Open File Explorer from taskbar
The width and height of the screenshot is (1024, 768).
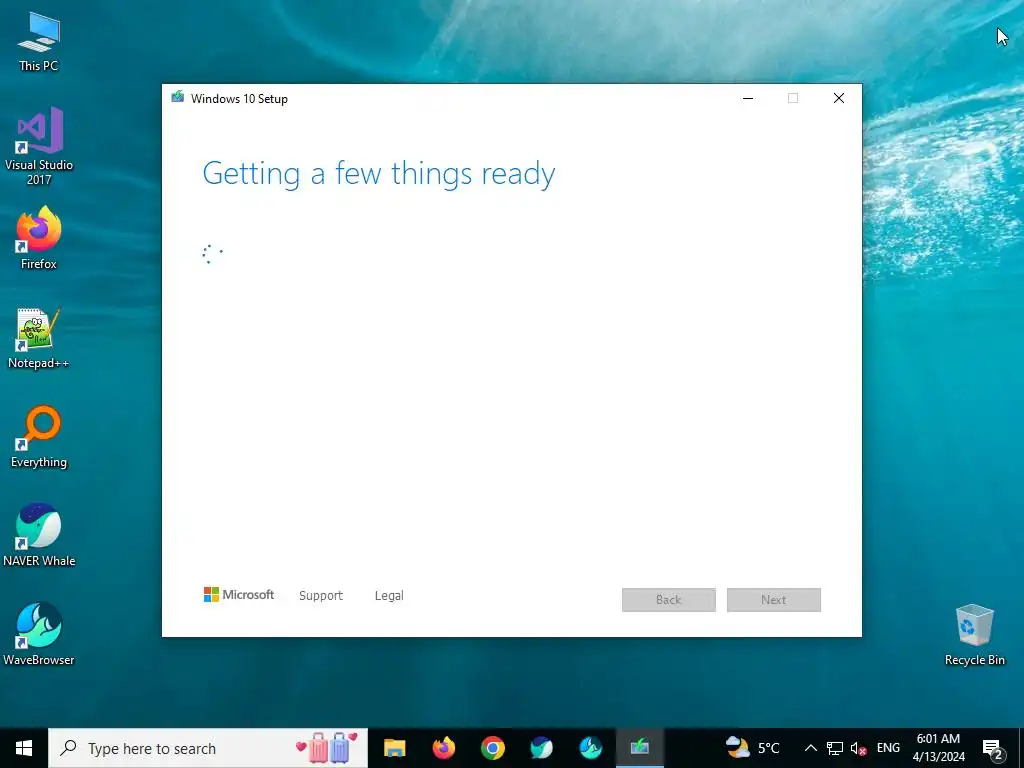pyautogui.click(x=394, y=748)
